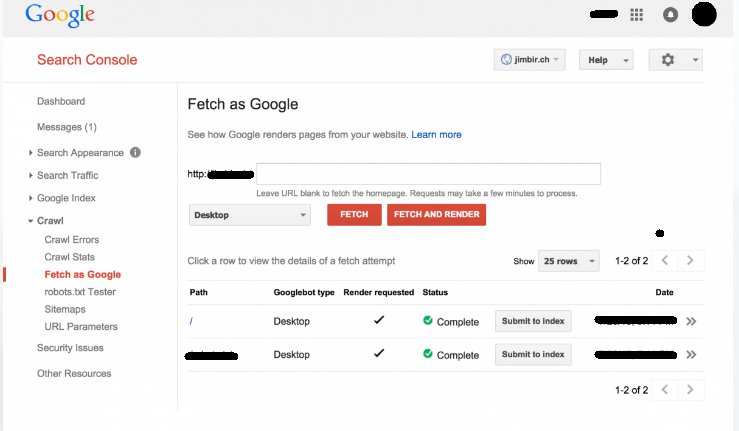
Task: Open robots.txt Tester
Action: pyautogui.click(x=80, y=292)
